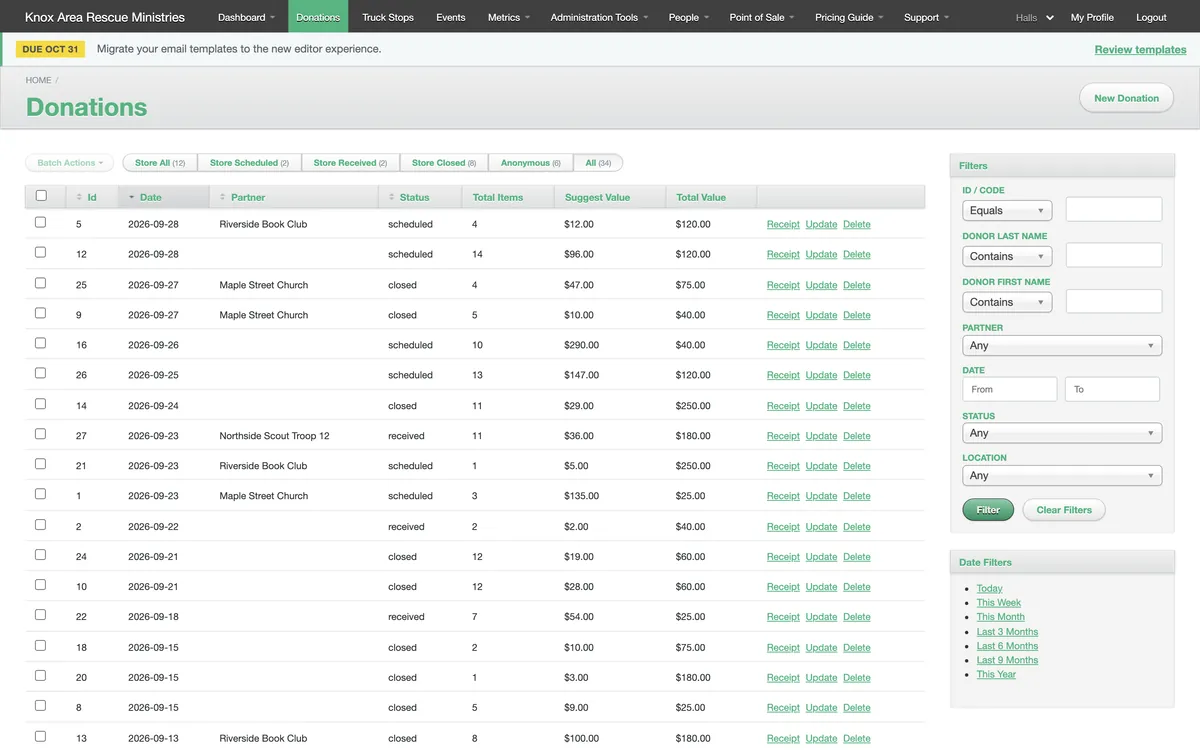The height and width of the screenshot is (750, 1200).
Task: View the All (34) donations tab
Action: tap(598, 162)
